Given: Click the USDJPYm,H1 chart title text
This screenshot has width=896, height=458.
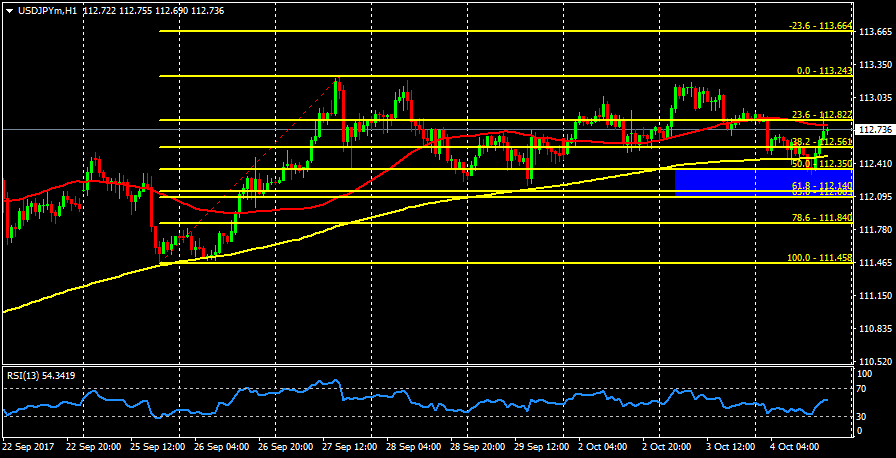Looking at the screenshot, I should (48, 9).
